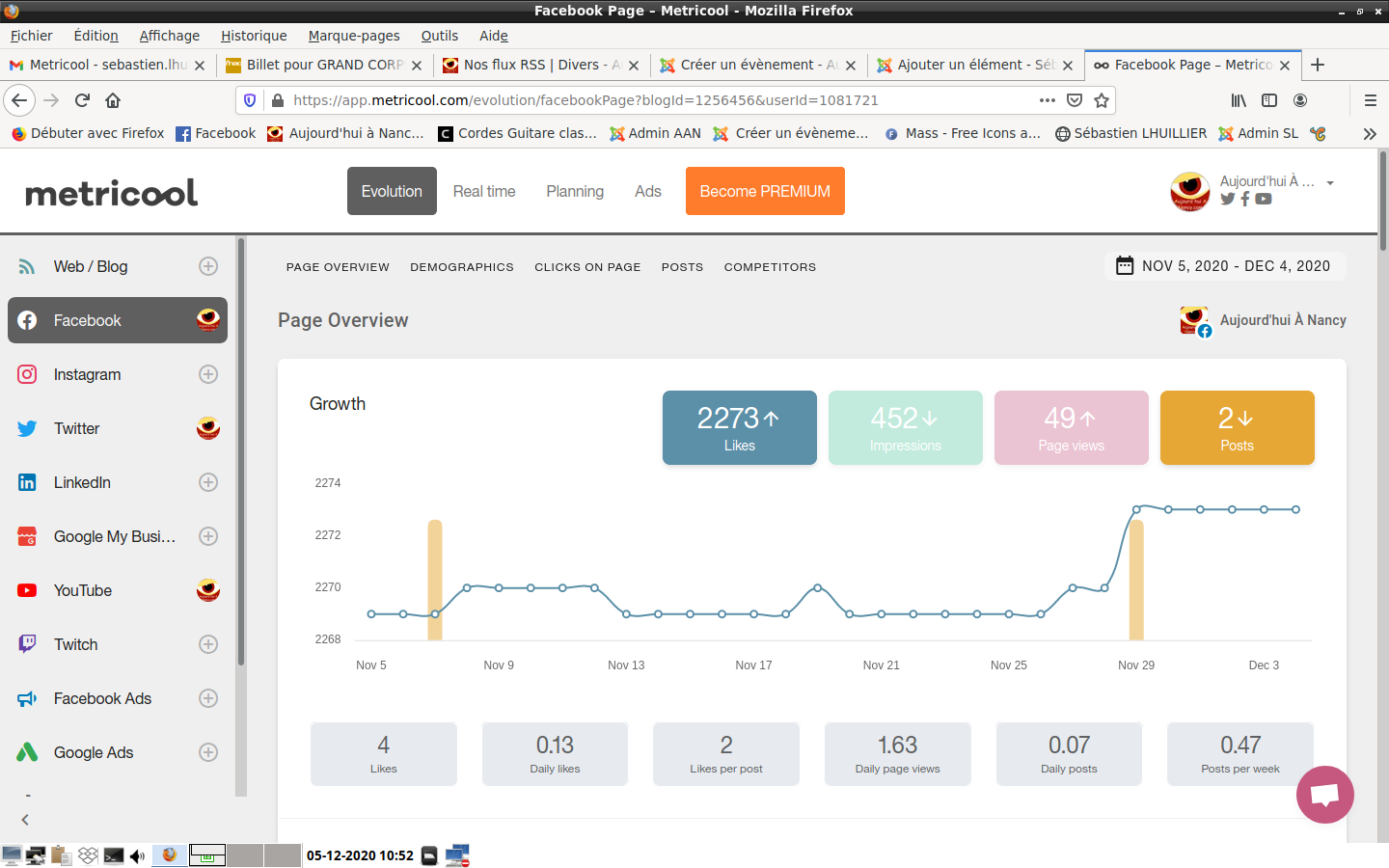Screen dimensions: 1389x868
Task: Save page to Pocket
Action: point(1075,100)
